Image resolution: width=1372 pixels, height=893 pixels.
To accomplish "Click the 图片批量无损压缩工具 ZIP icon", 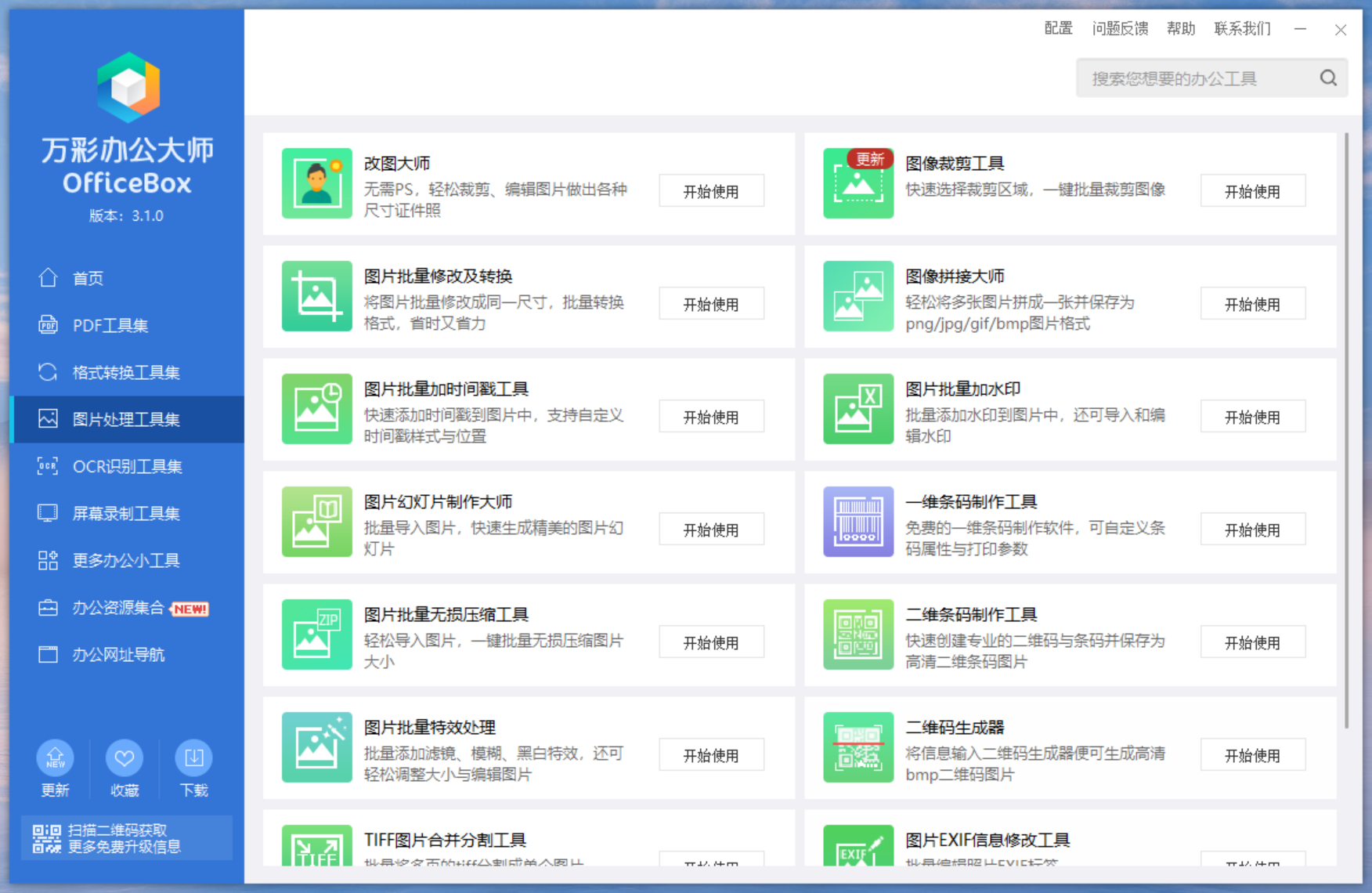I will click(x=317, y=634).
